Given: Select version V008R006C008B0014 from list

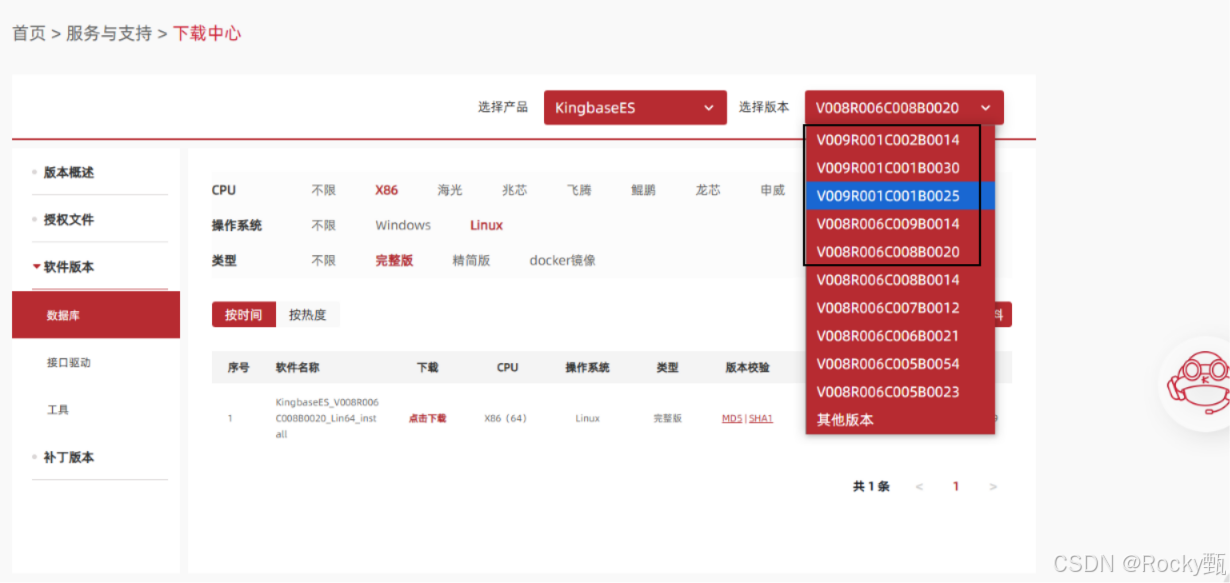Looking at the screenshot, I should tap(900, 280).
